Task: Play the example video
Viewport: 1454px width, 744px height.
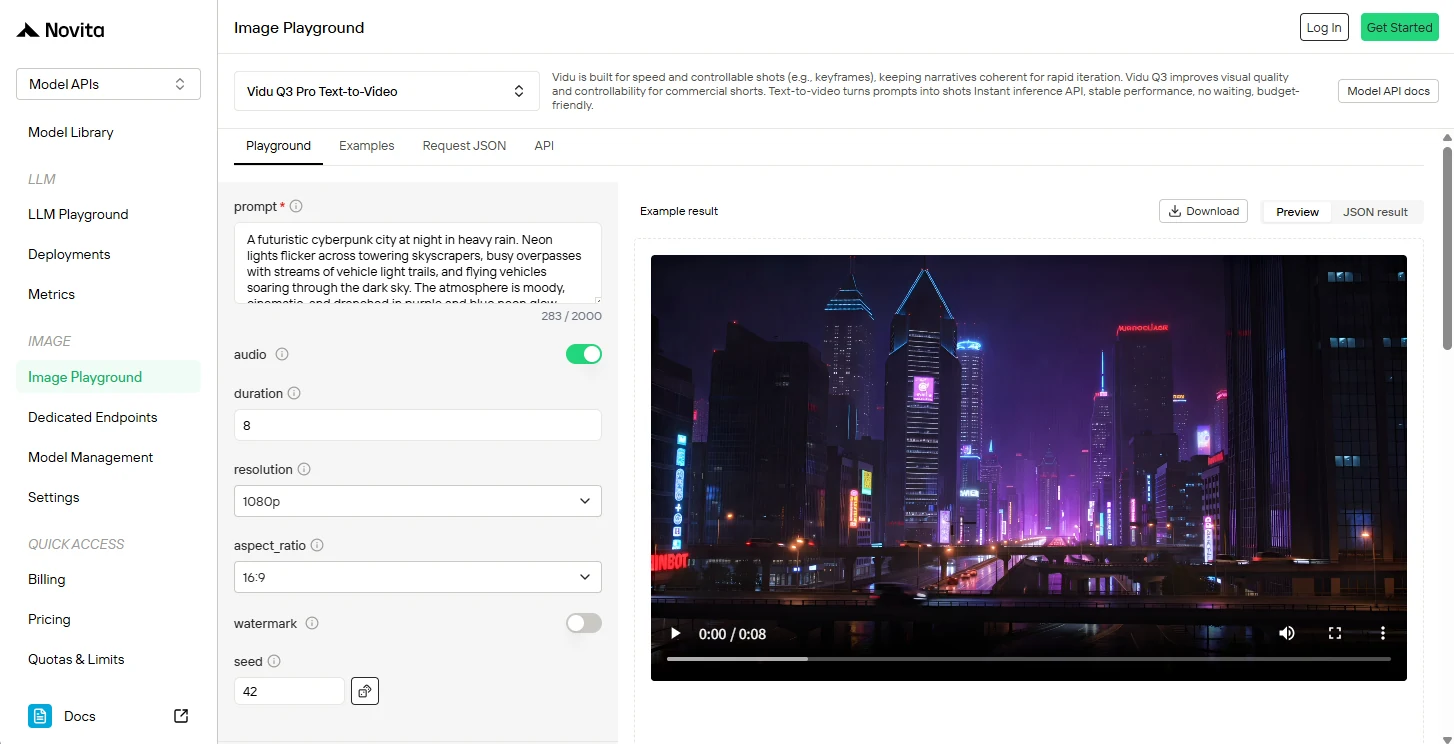Action: [x=676, y=634]
